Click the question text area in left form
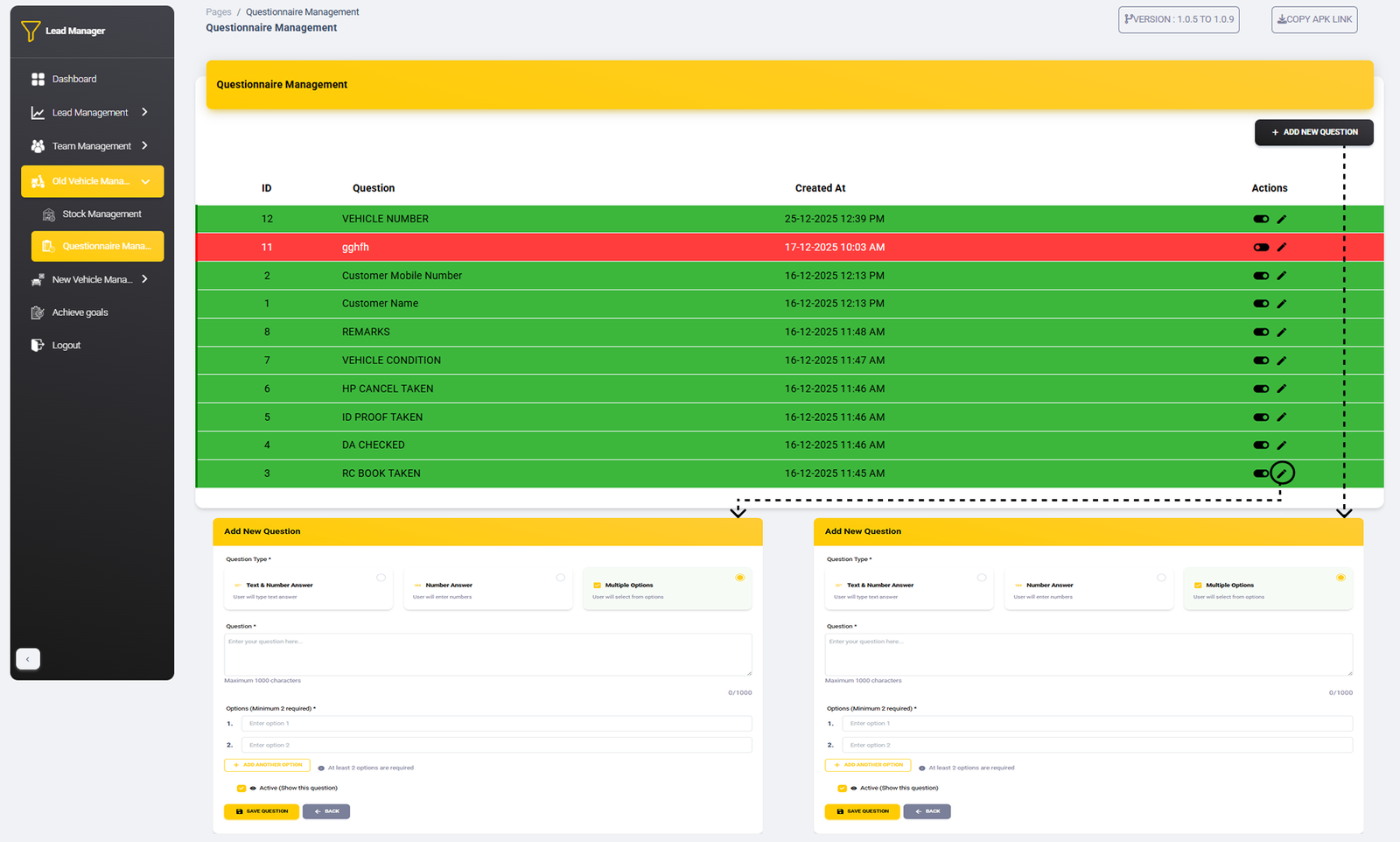 pyautogui.click(x=487, y=655)
